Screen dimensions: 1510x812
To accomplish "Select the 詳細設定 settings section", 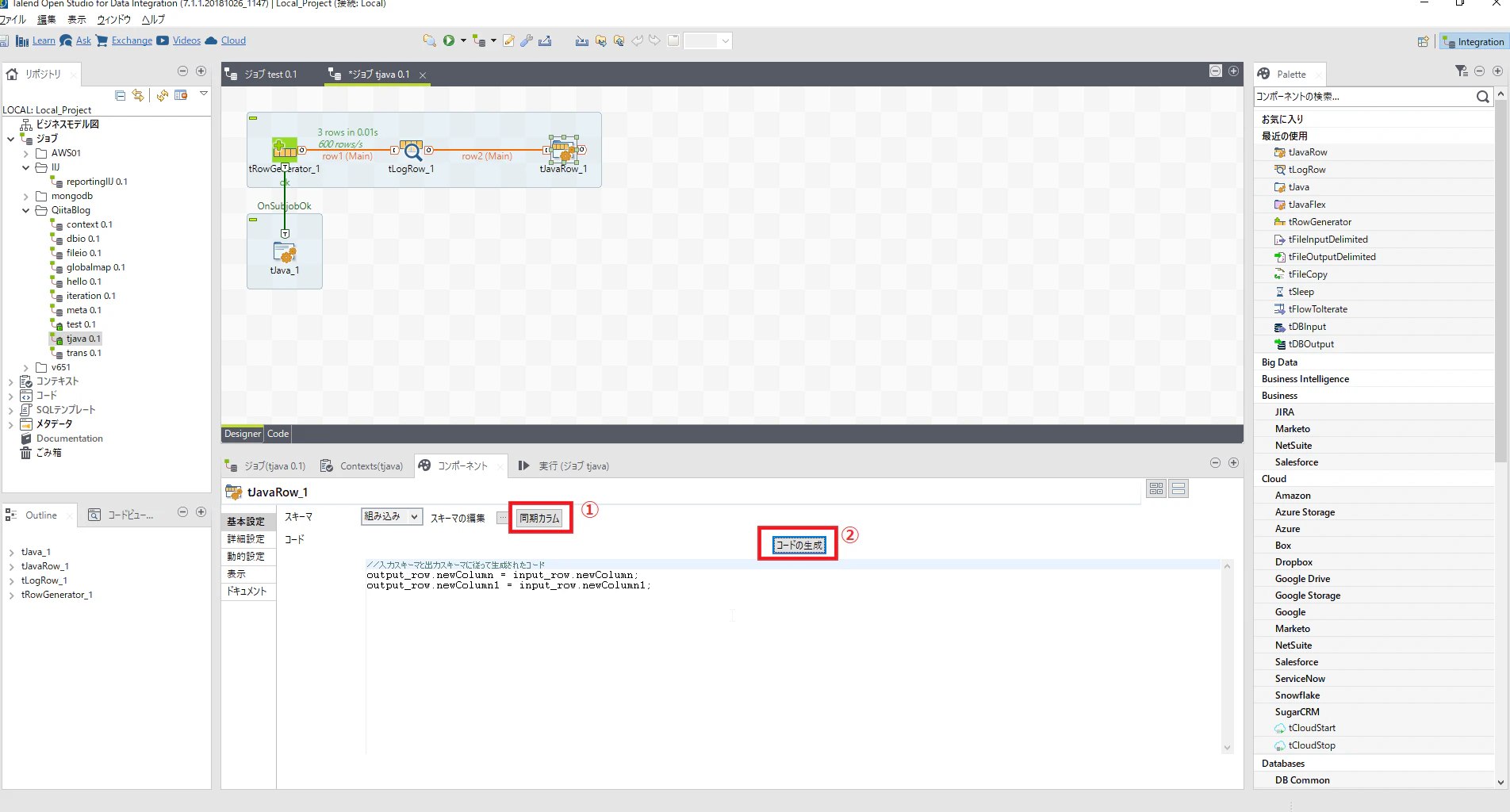I will 247,539.
